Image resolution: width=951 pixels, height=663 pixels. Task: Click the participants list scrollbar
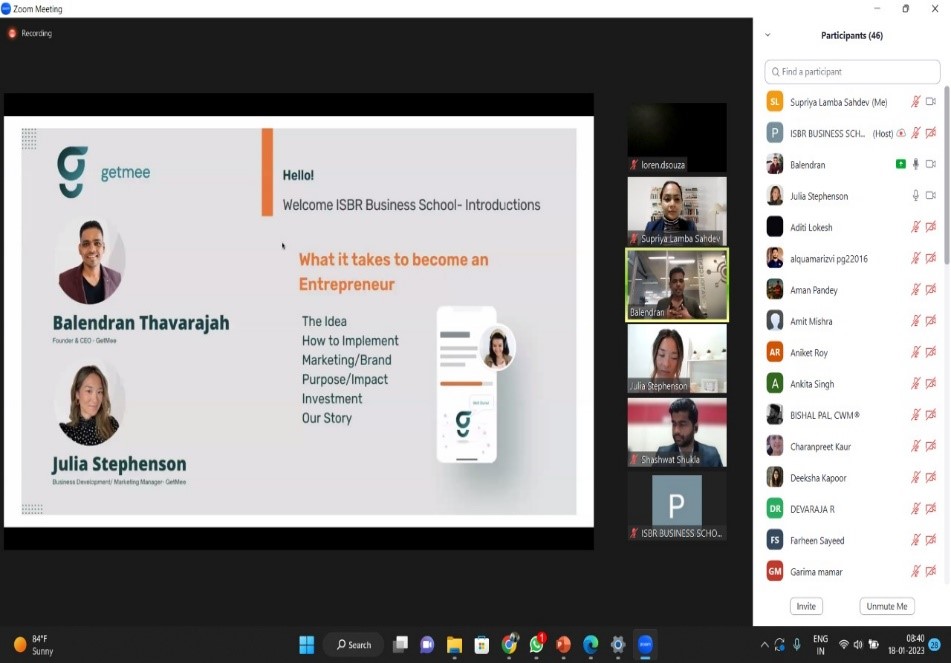point(947,176)
